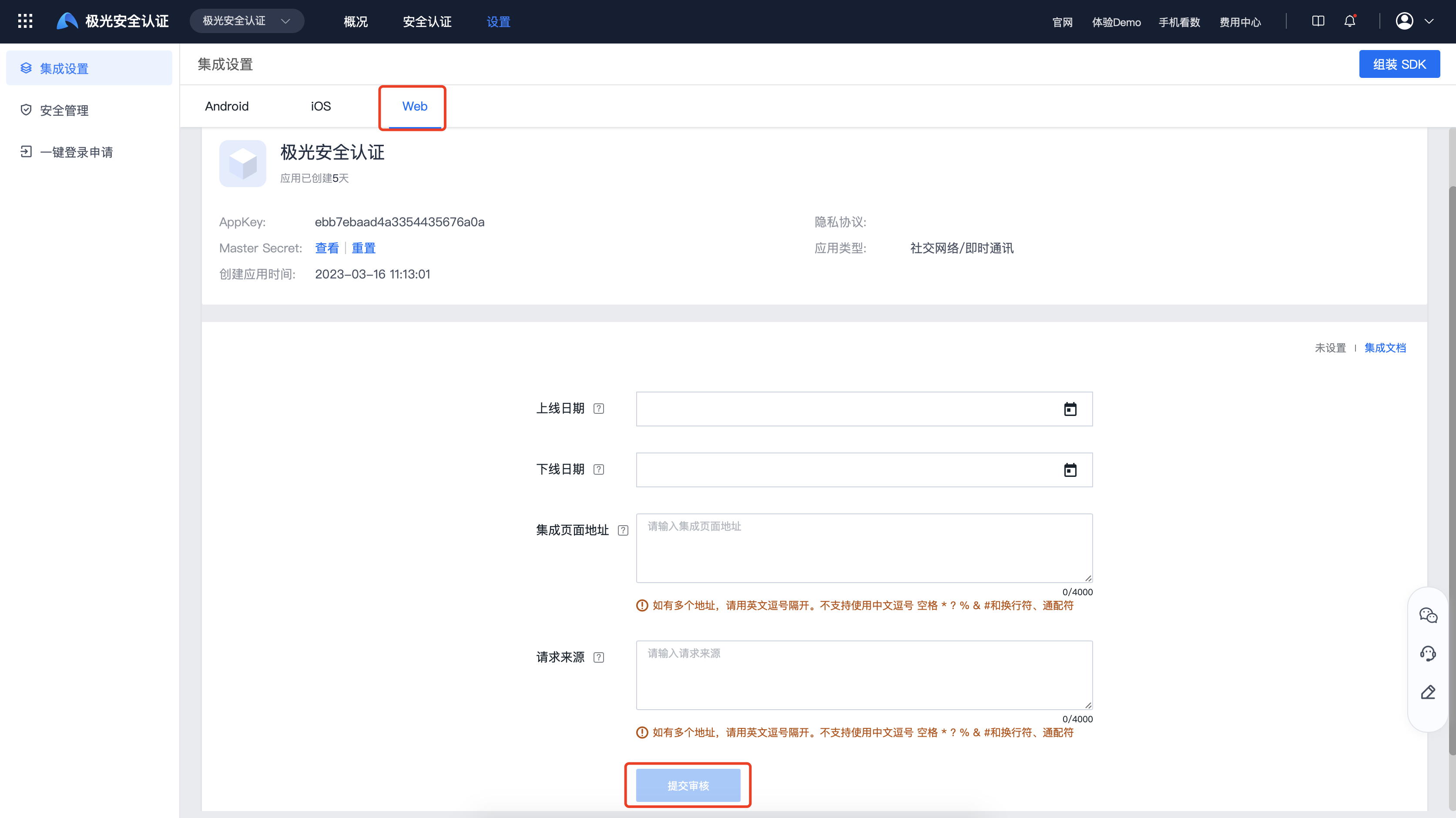Click the 提交审核 submit button

tap(688, 785)
